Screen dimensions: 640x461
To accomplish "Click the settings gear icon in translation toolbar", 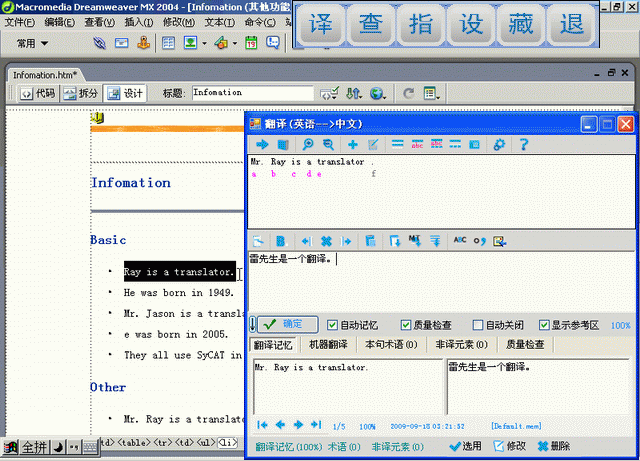I will [x=499, y=145].
